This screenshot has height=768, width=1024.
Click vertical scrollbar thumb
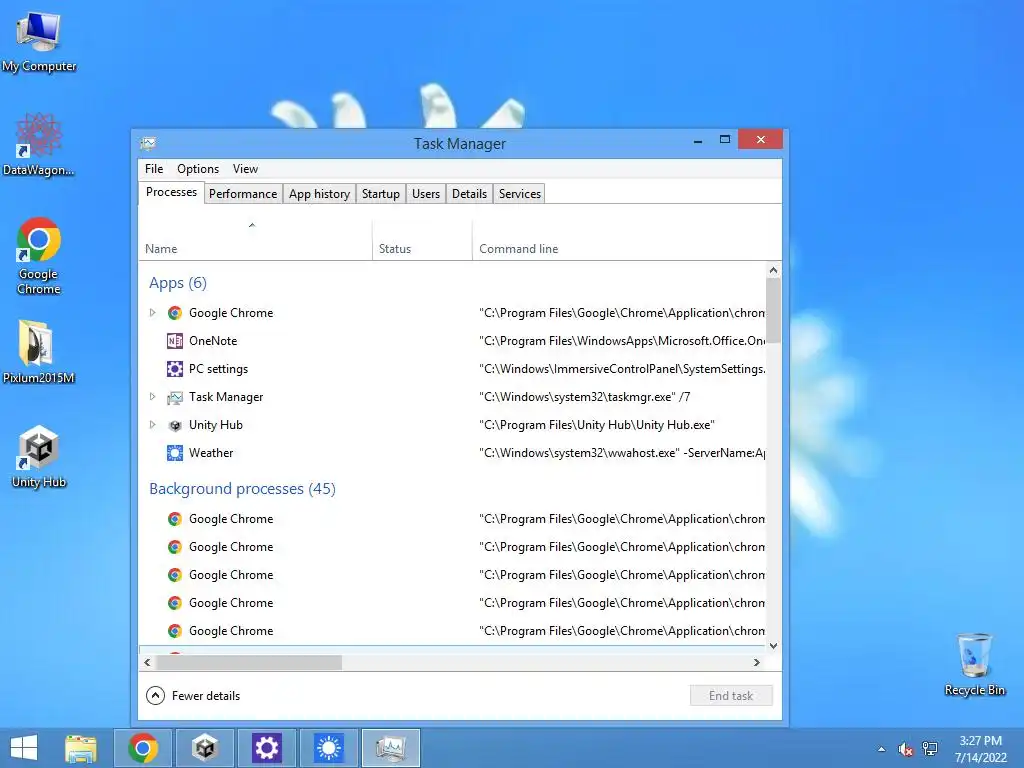click(773, 310)
